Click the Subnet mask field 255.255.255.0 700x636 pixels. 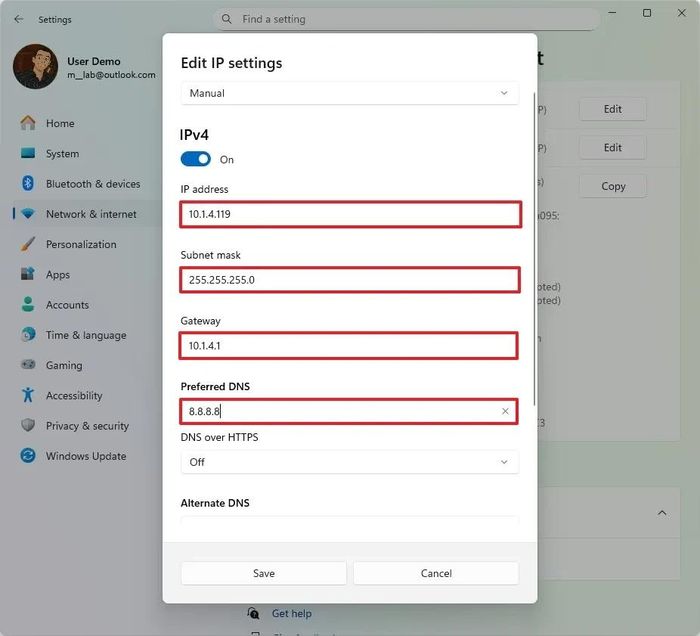point(350,280)
